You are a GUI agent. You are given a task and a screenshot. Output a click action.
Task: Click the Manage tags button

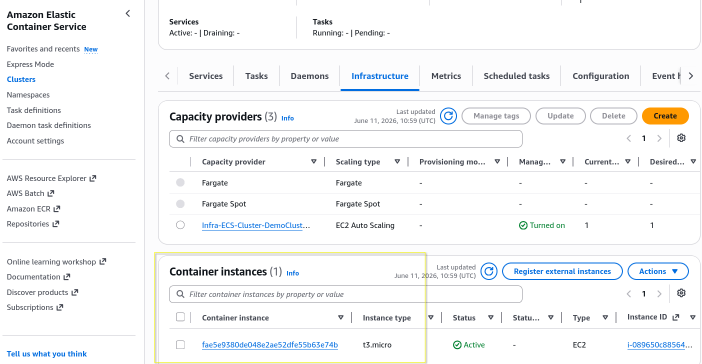point(496,116)
